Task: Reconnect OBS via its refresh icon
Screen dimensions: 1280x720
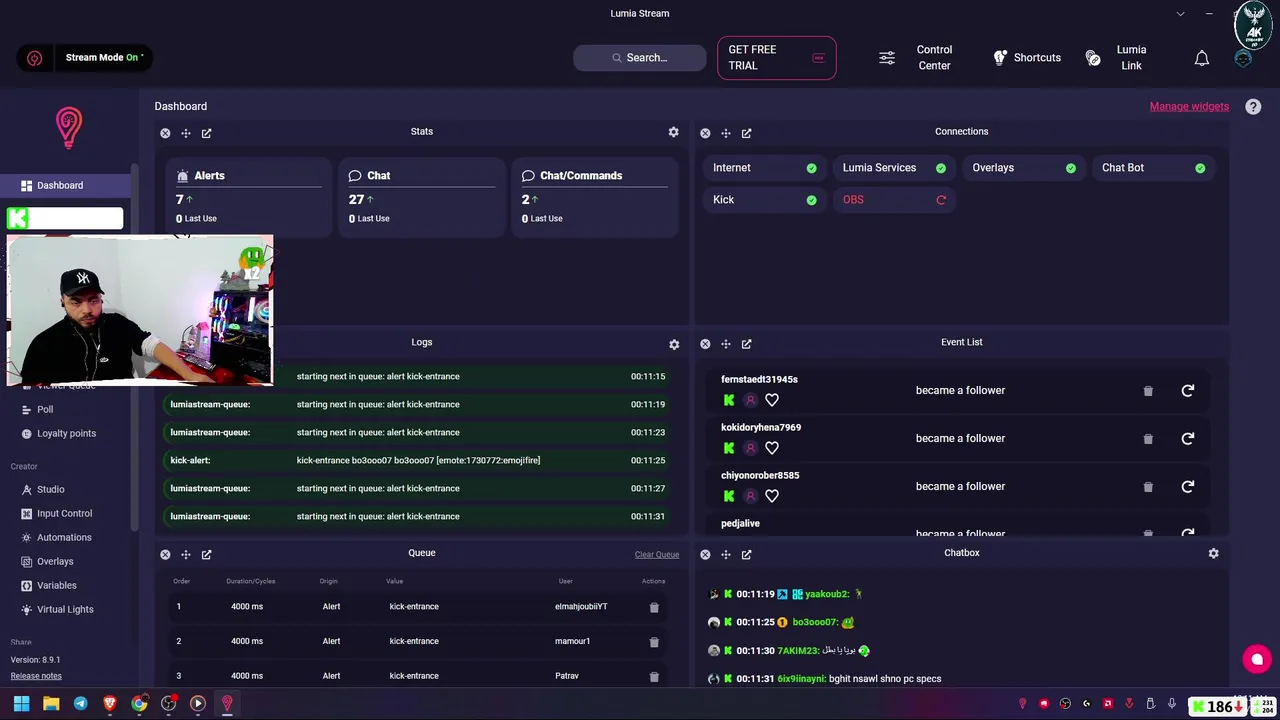Action: pyautogui.click(x=941, y=200)
